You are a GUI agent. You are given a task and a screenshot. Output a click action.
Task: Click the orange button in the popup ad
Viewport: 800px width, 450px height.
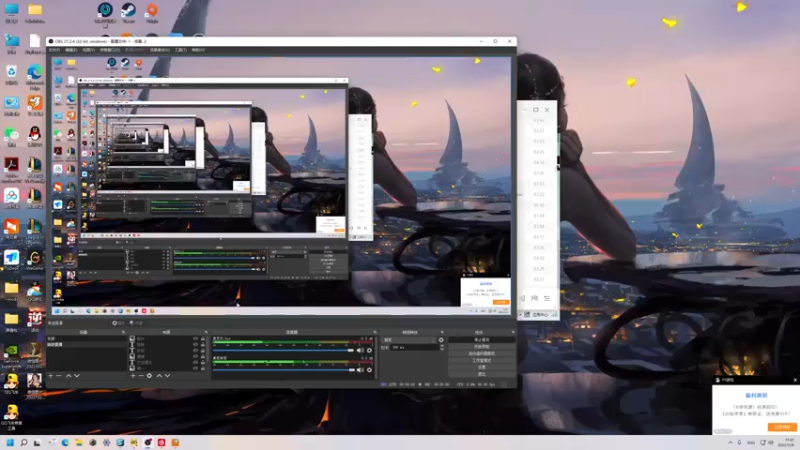point(782,427)
